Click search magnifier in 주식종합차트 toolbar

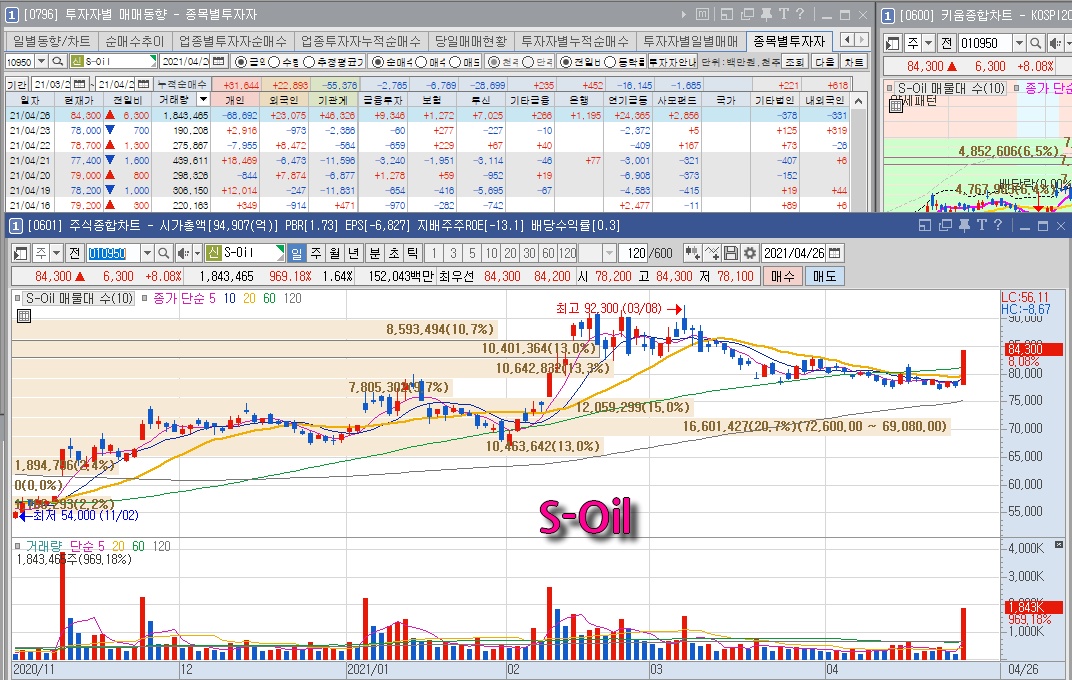click(163, 254)
